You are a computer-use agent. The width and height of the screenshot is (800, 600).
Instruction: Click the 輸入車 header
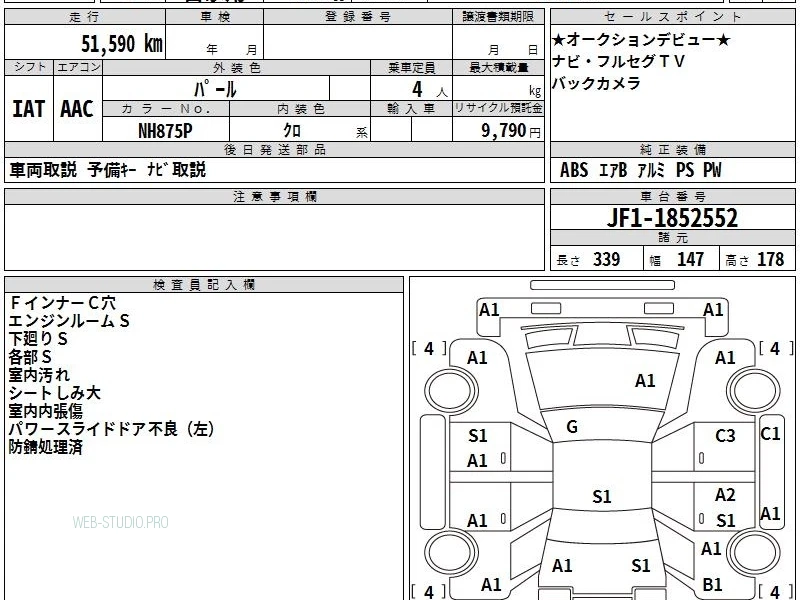coord(412,109)
